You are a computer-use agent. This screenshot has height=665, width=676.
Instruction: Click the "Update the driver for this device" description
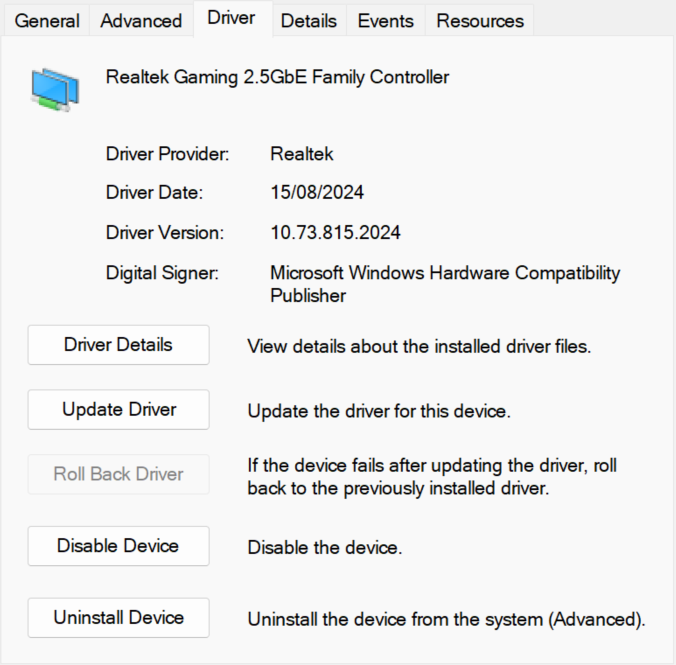pyautogui.click(x=379, y=411)
